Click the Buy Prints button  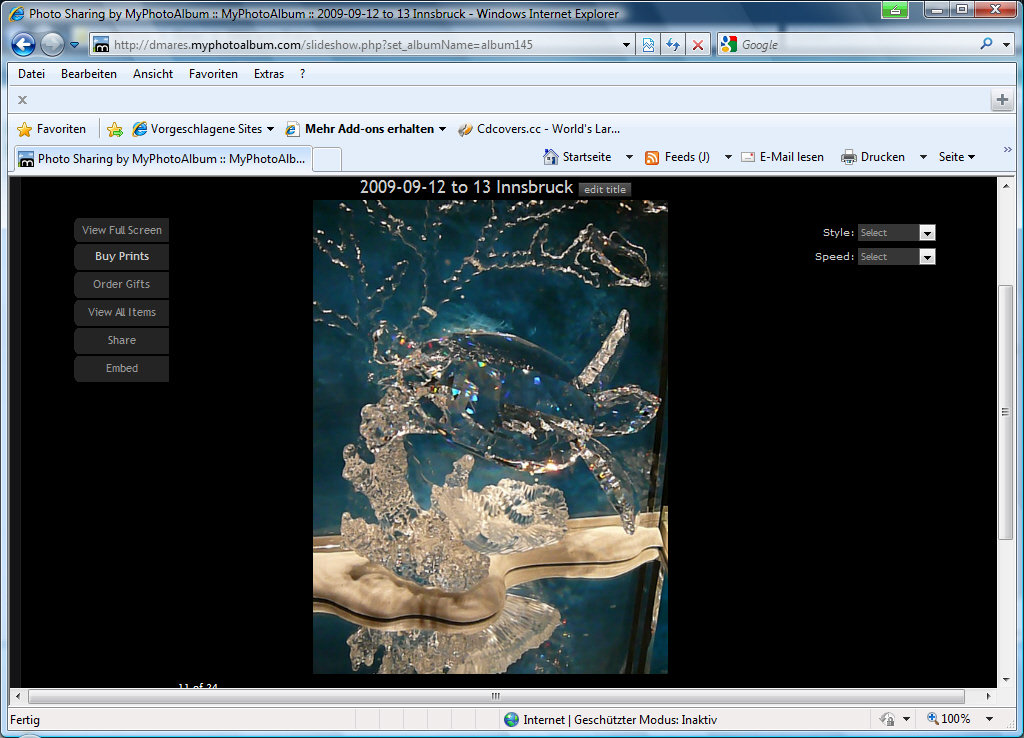pyautogui.click(x=122, y=257)
